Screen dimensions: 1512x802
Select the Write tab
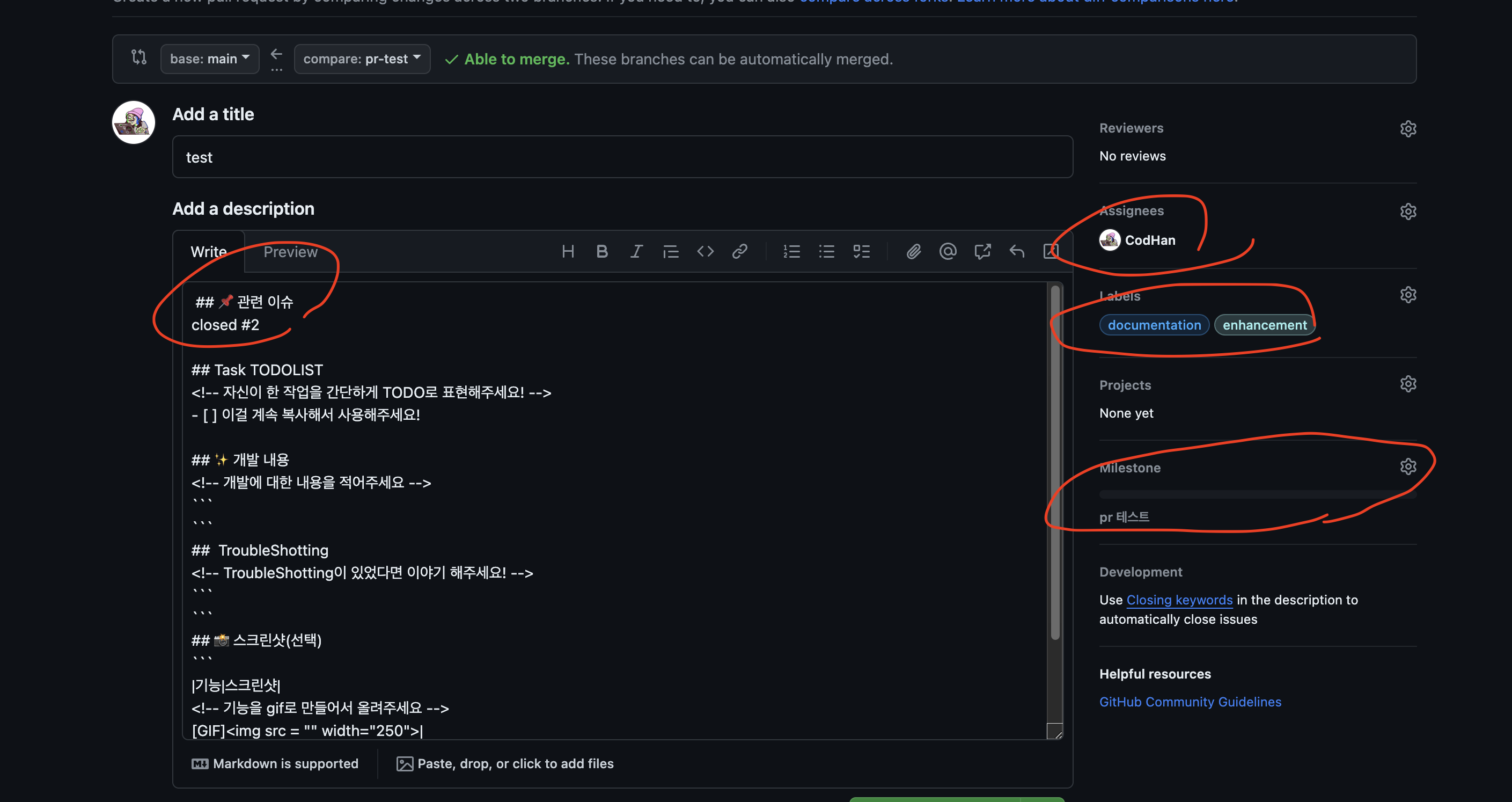click(208, 252)
